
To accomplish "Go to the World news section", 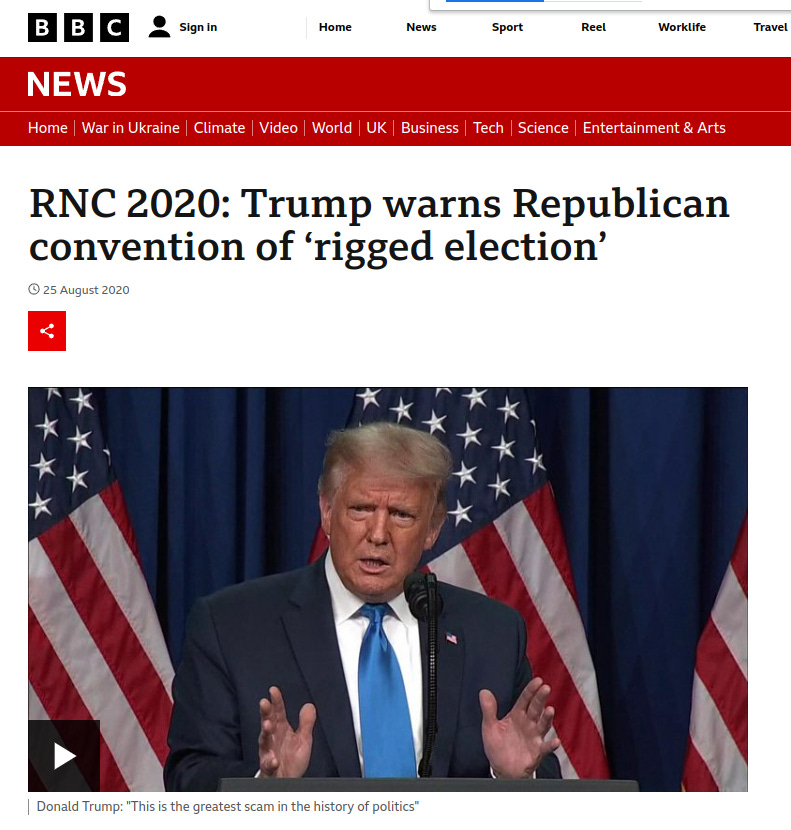I will click(332, 128).
